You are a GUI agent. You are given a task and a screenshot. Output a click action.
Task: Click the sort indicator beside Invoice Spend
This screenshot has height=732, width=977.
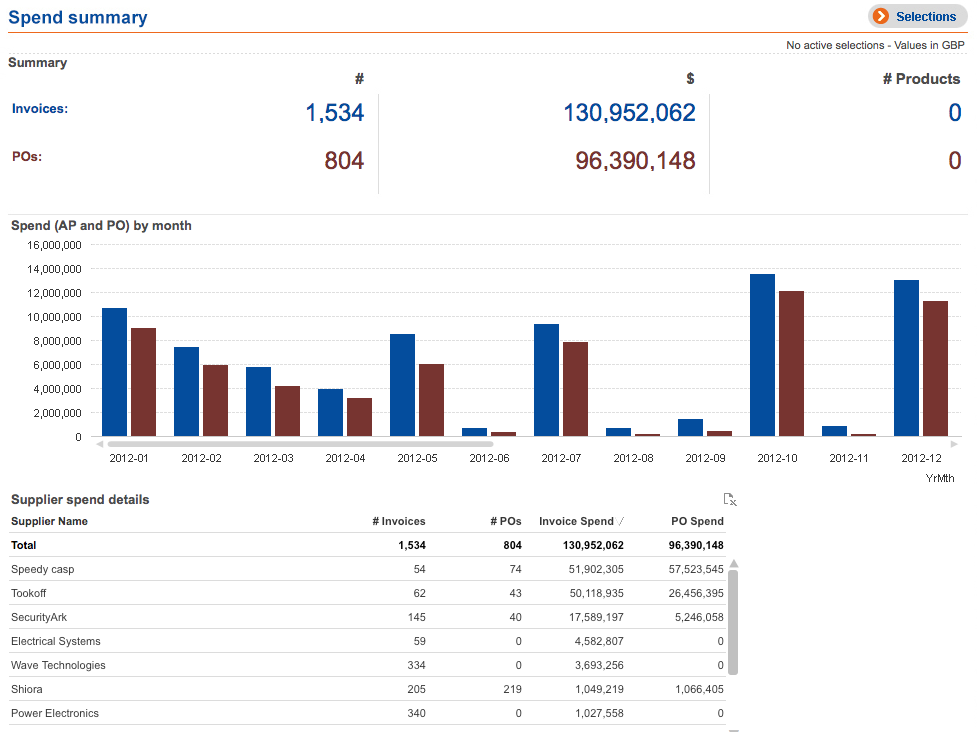point(622,521)
